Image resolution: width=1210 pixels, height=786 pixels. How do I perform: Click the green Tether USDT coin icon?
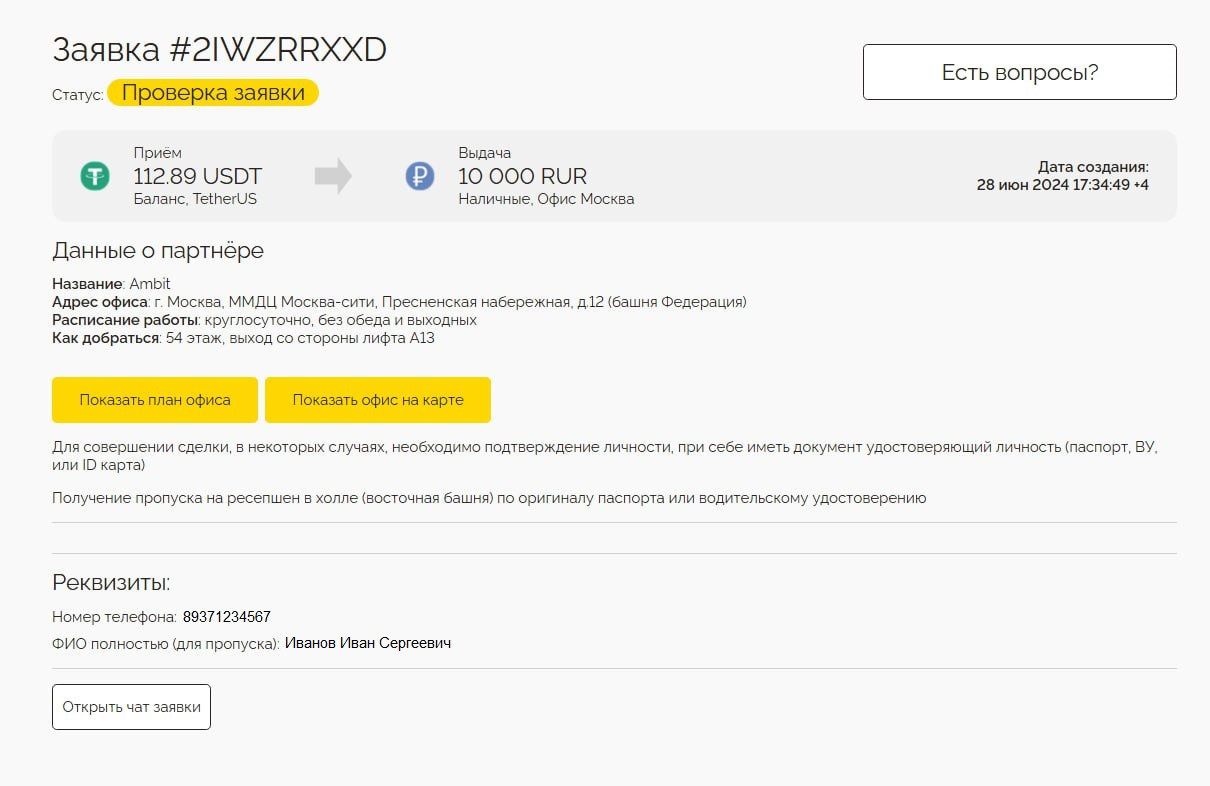(x=95, y=177)
